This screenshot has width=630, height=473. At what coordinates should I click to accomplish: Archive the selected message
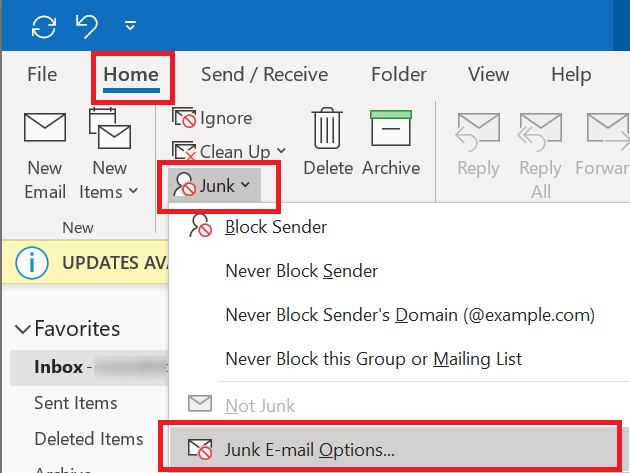391,143
